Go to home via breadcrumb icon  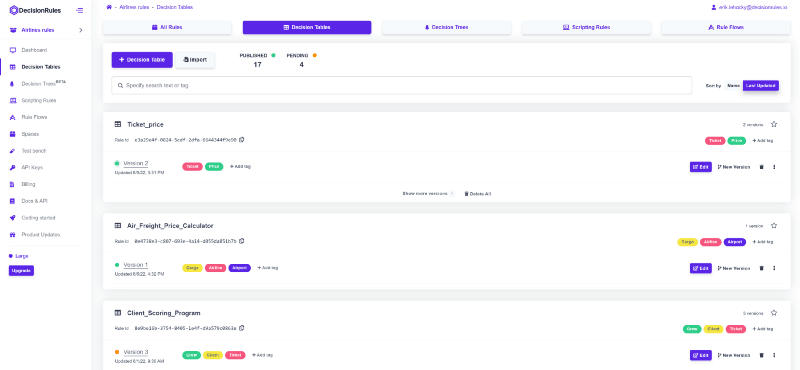[109, 7]
